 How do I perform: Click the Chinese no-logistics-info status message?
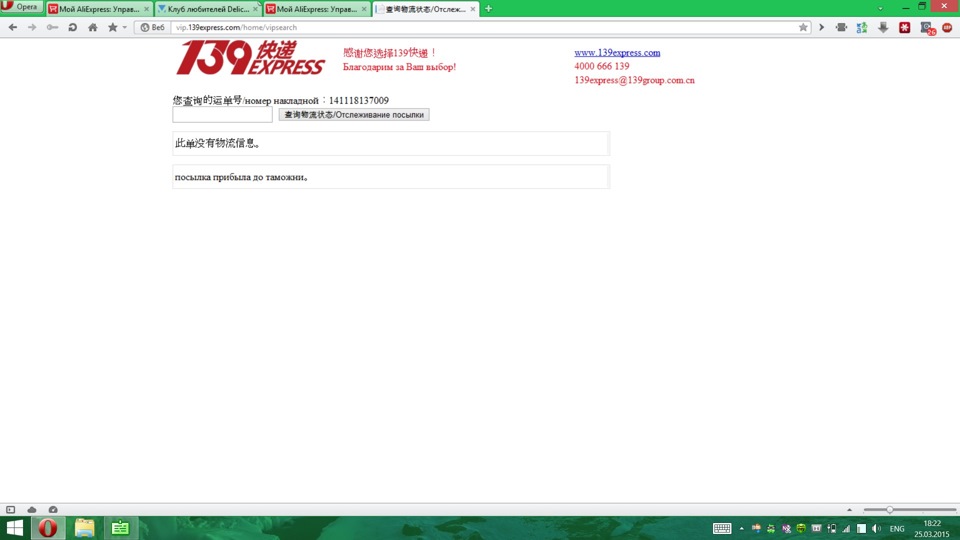(218, 143)
